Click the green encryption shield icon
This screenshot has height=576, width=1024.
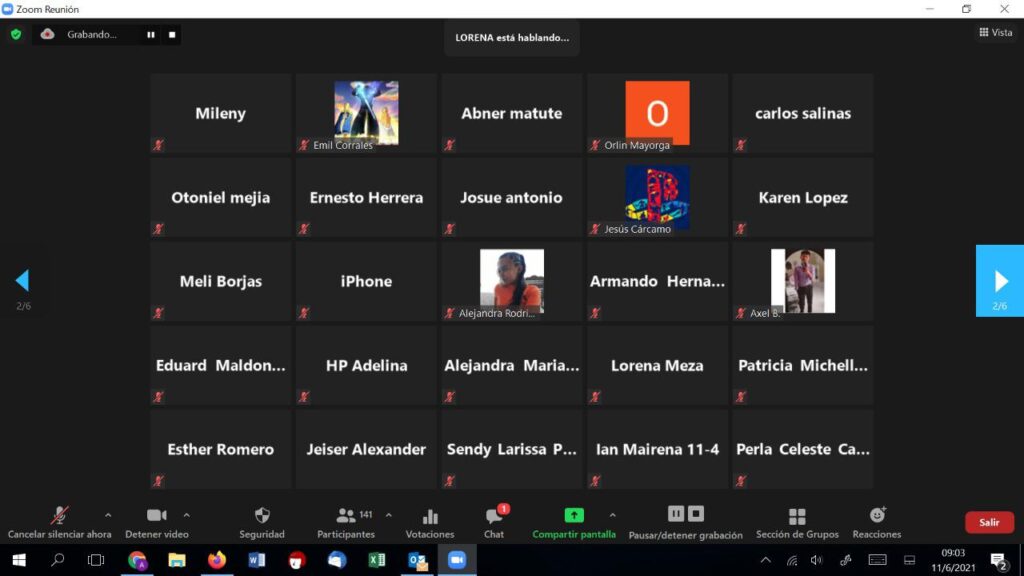(16, 34)
